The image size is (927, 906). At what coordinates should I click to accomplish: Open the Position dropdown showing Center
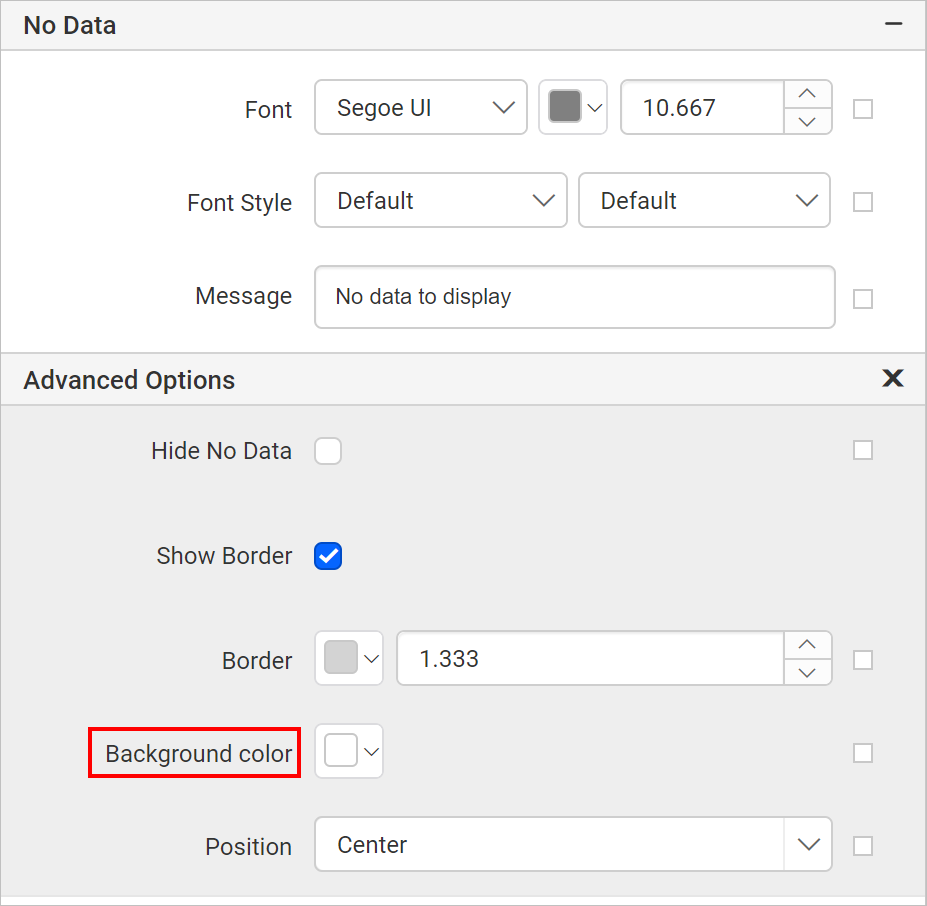point(573,844)
